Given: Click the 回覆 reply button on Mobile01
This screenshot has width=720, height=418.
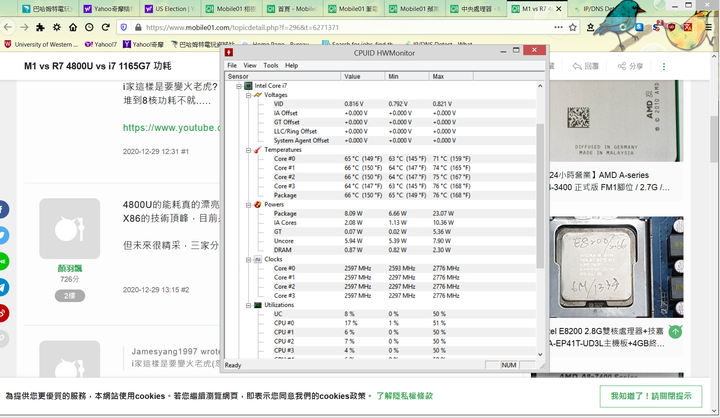Looking at the screenshot, I should coord(585,67).
